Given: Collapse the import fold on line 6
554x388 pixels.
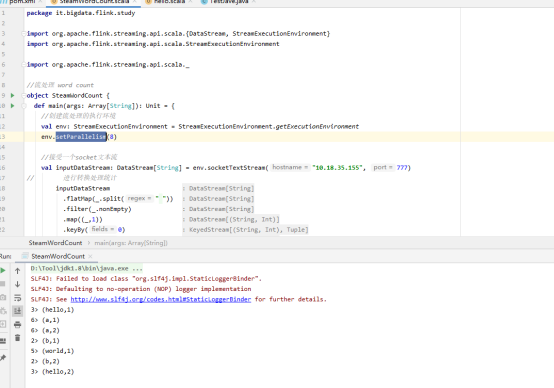Looking at the screenshot, I should [x=24, y=65].
